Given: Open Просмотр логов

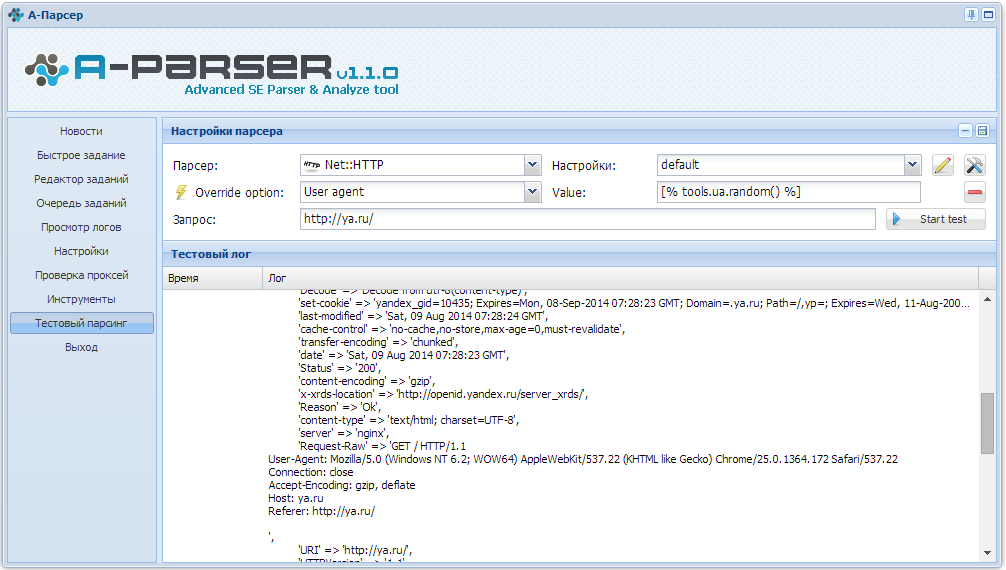Looking at the screenshot, I should [81, 227].
